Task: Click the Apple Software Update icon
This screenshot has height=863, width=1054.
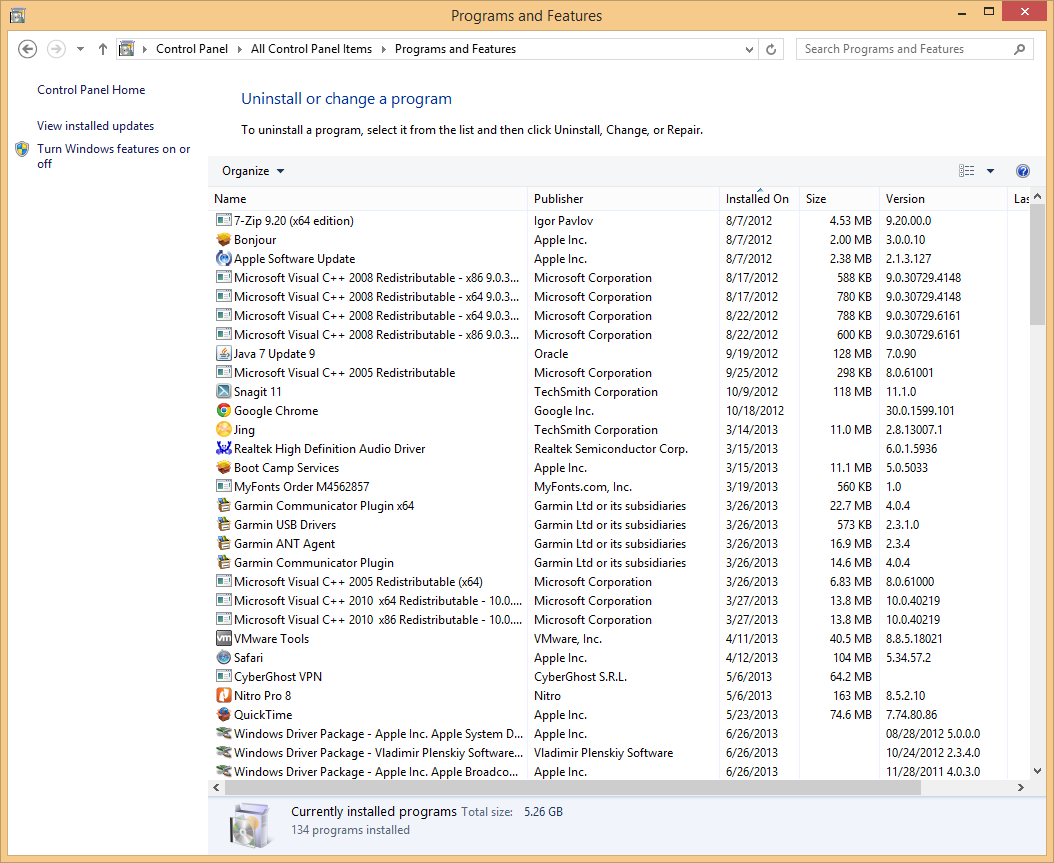Action: coord(223,259)
